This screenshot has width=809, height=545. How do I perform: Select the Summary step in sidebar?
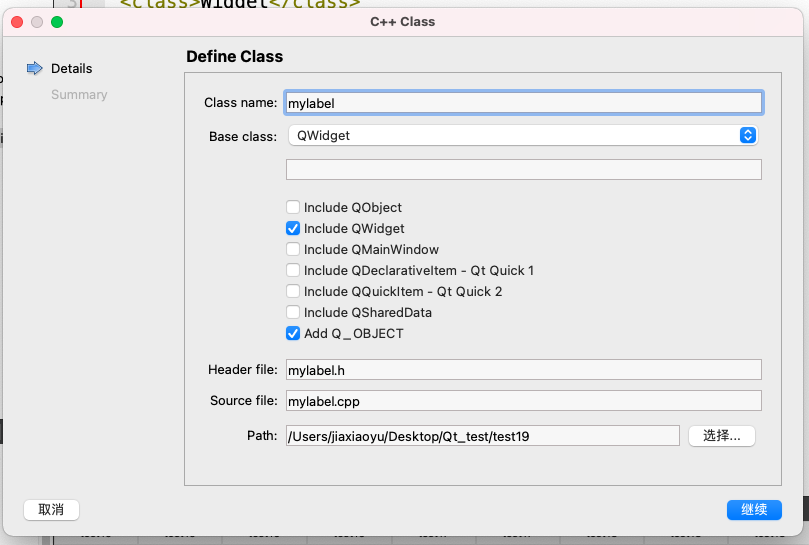click(79, 95)
